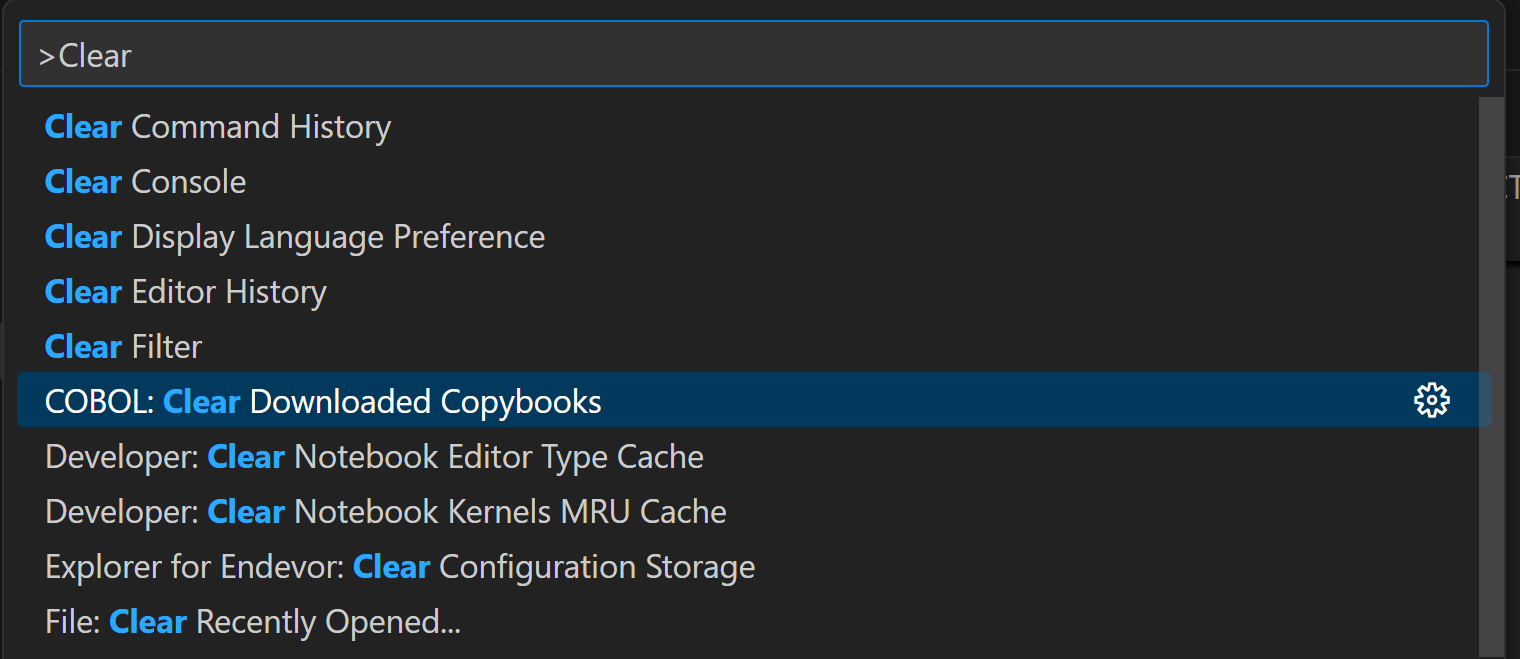This screenshot has width=1520, height=659.
Task: Choose Clear Display Language Preference
Action: pyautogui.click(x=295, y=237)
